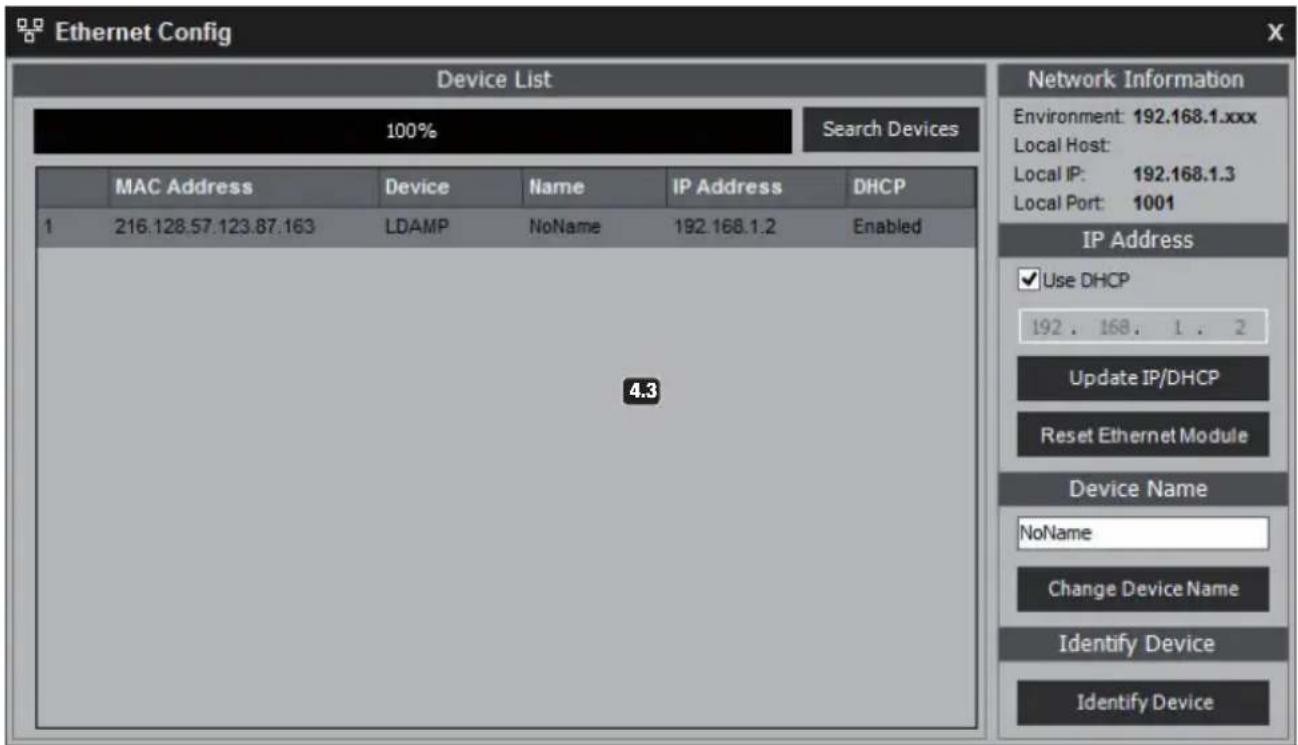The width and height of the screenshot is (1298, 745).
Task: Click Reset Ethernet Module button
Action: click(x=1143, y=435)
